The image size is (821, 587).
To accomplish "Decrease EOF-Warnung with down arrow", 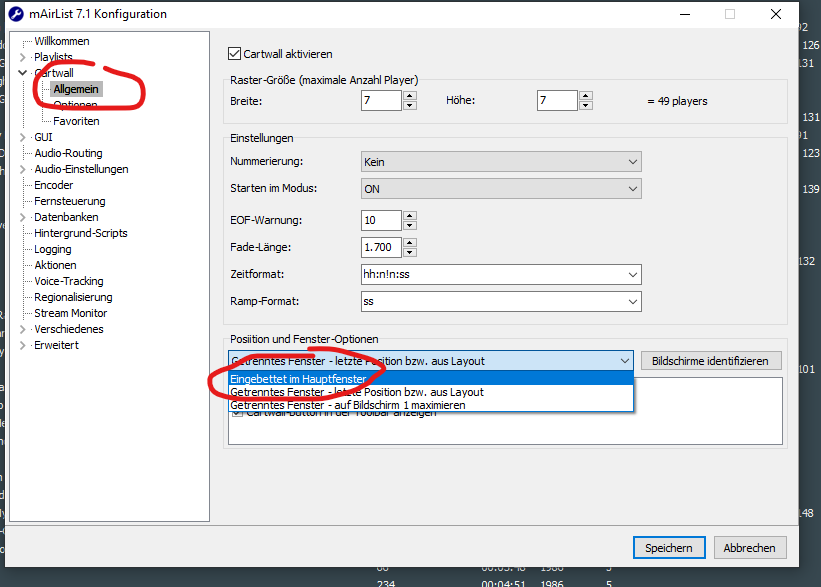I will (410, 225).
